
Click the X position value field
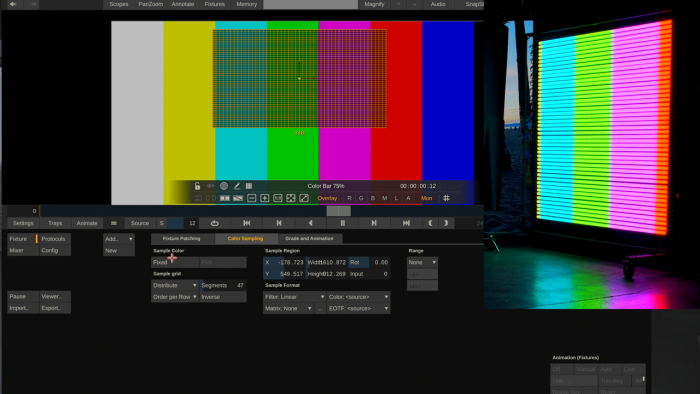click(x=284, y=262)
